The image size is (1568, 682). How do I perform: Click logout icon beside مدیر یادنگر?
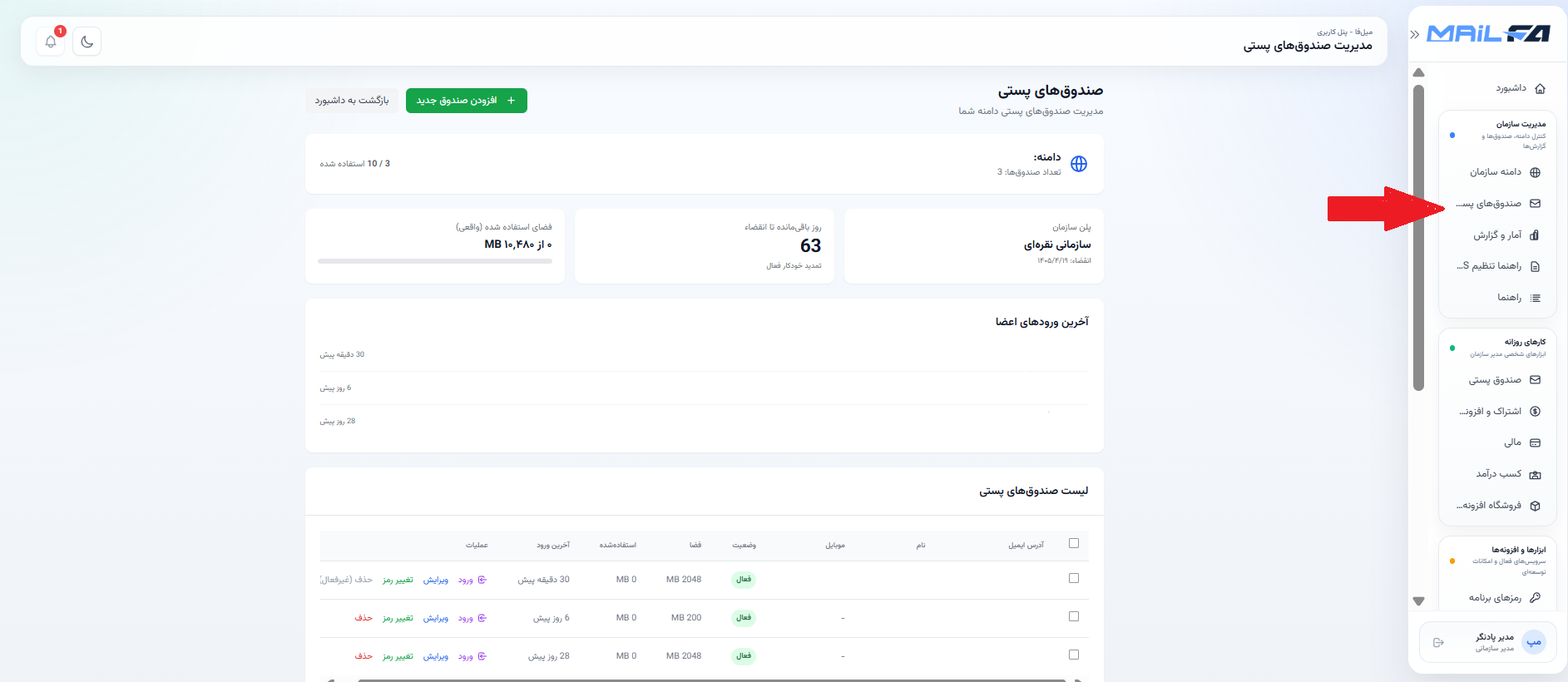1438,642
